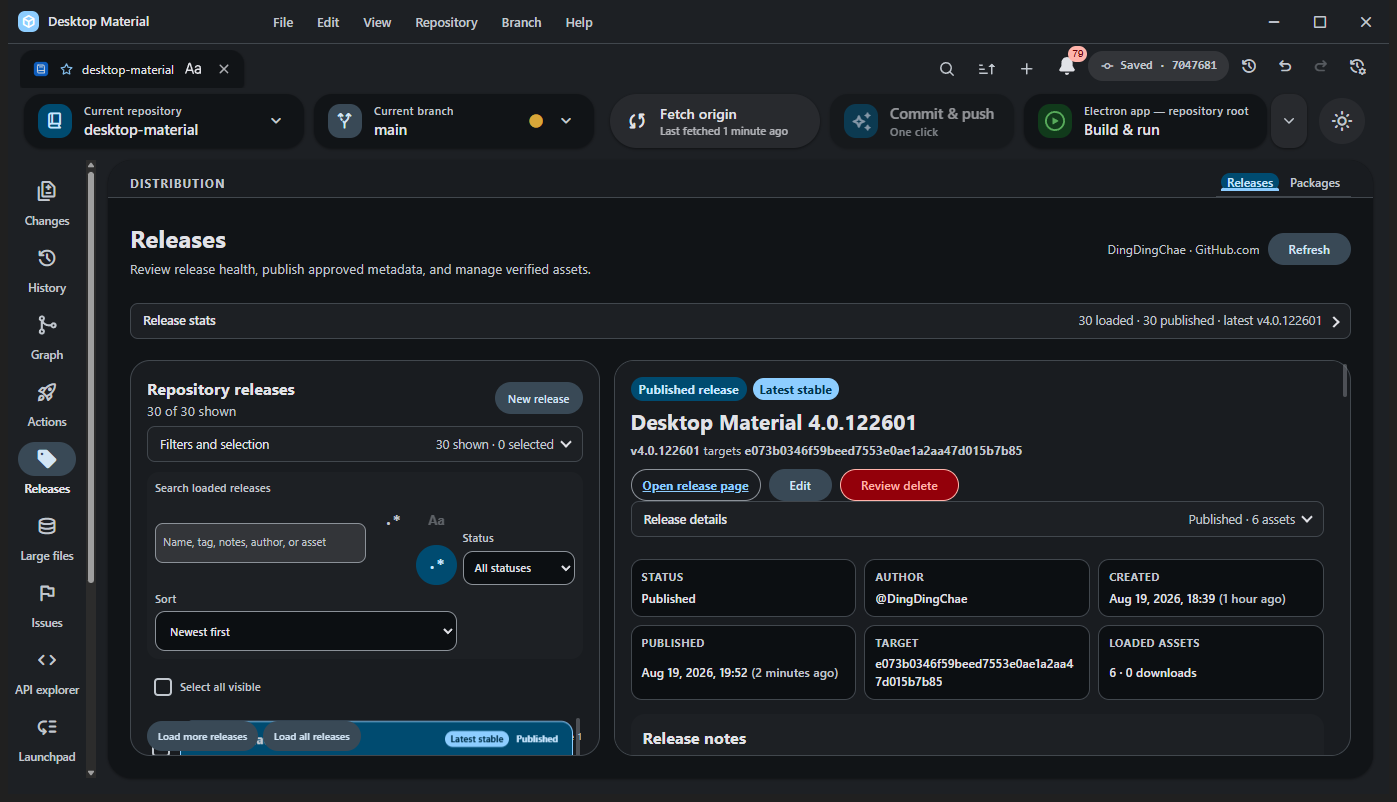Screen dimensions: 1397x802
Task: Open the View menu
Action: pos(377,22)
